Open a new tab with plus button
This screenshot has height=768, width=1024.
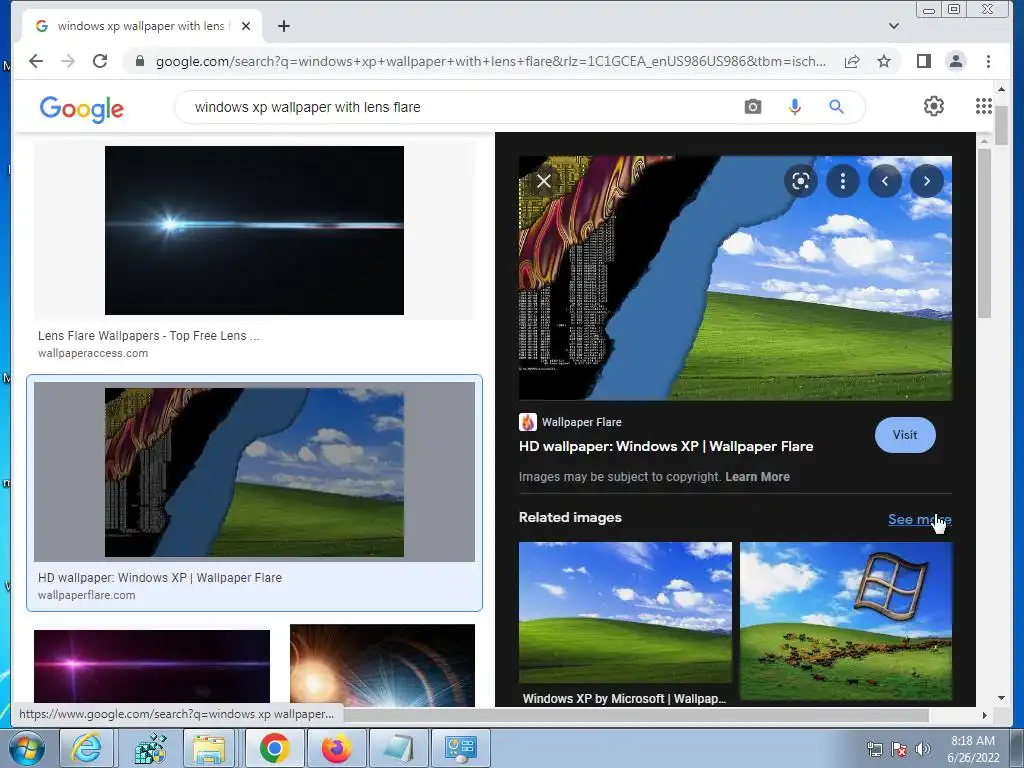point(283,26)
